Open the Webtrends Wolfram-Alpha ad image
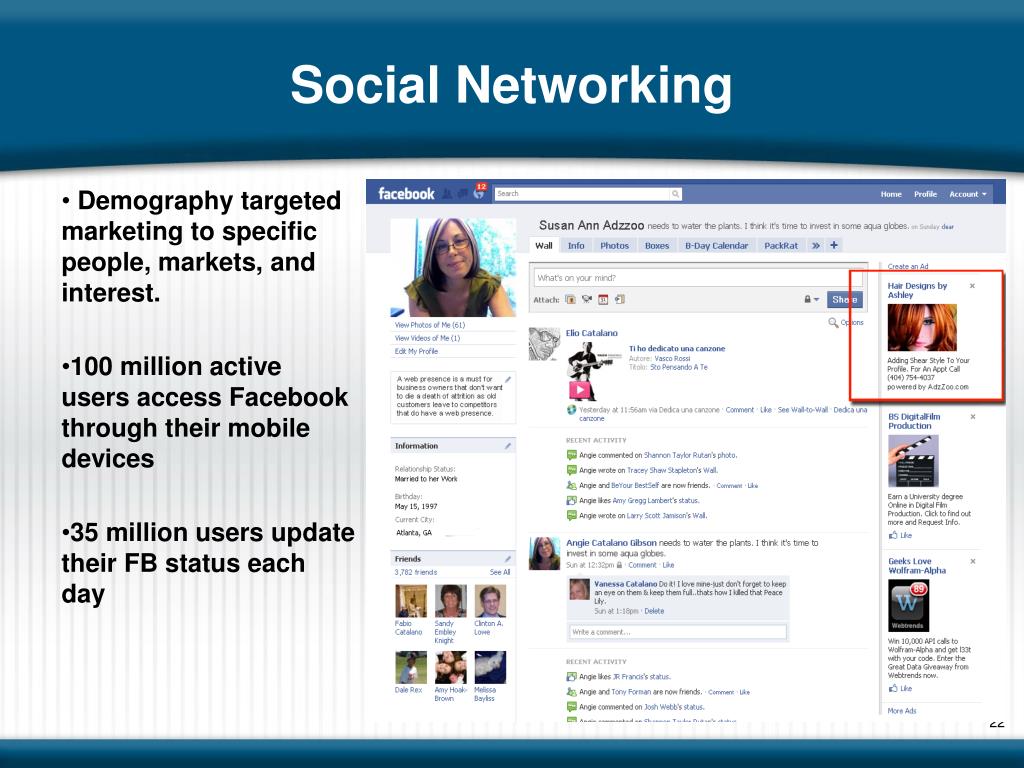The width and height of the screenshot is (1024, 768). tap(908, 605)
